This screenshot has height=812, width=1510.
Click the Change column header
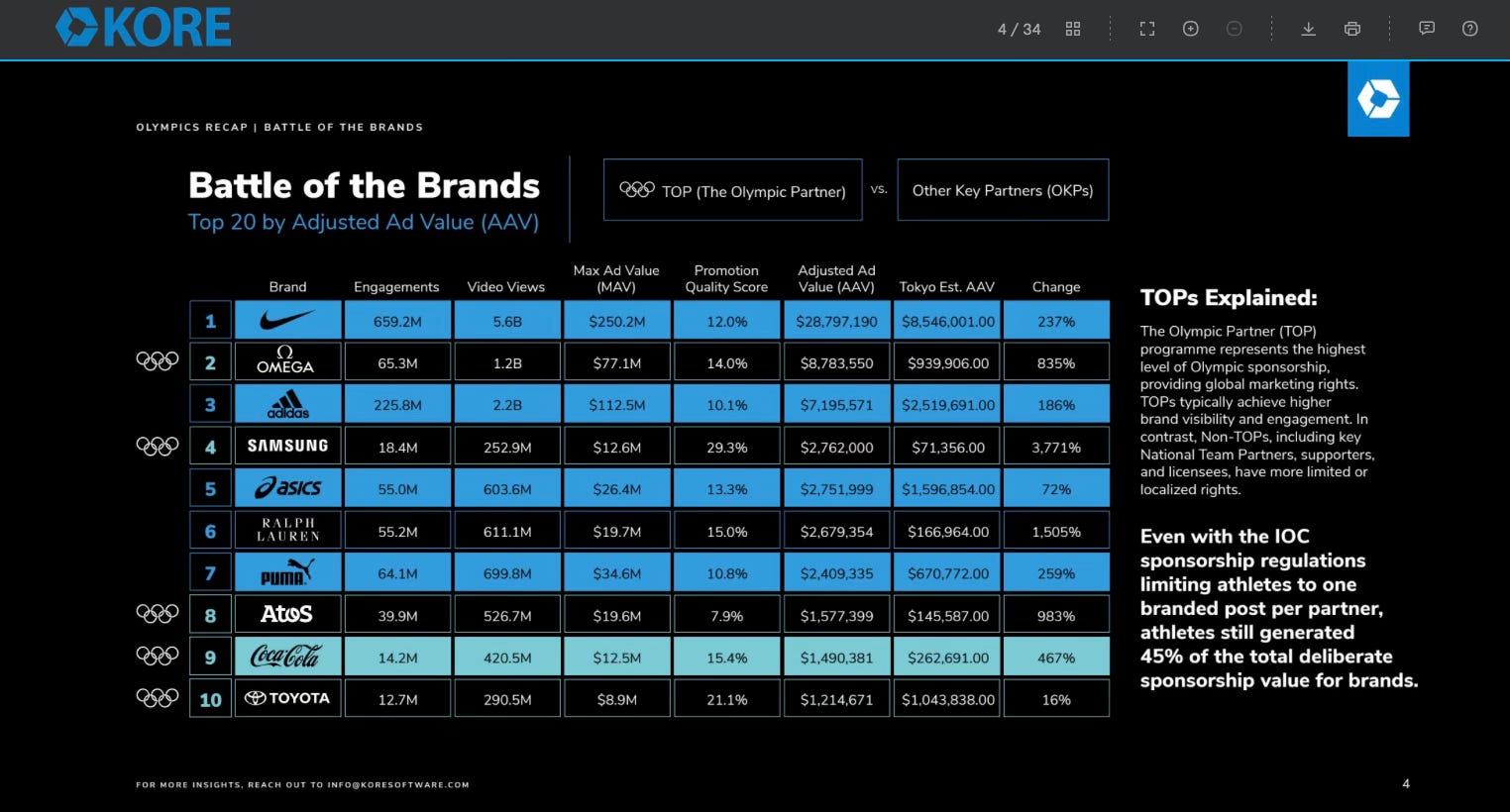1056,287
